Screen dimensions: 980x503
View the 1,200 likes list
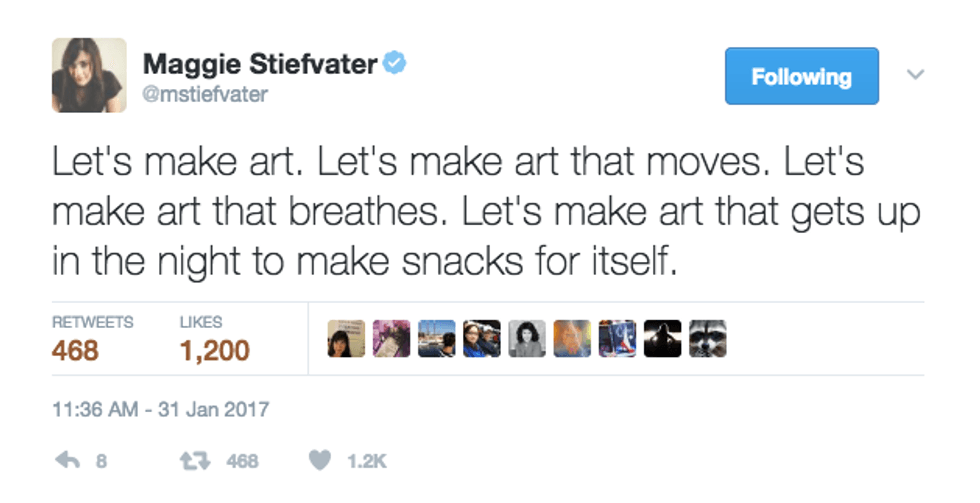(214, 351)
